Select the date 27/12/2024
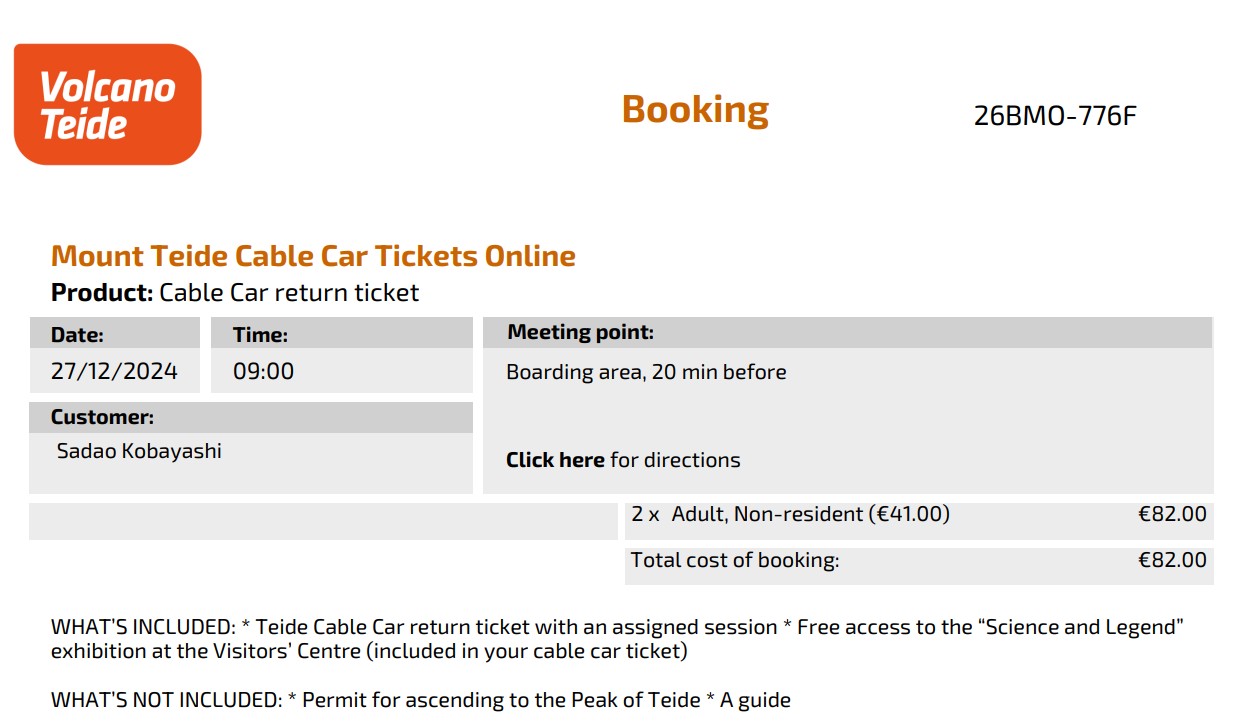This screenshot has width=1246, height=727. point(114,372)
